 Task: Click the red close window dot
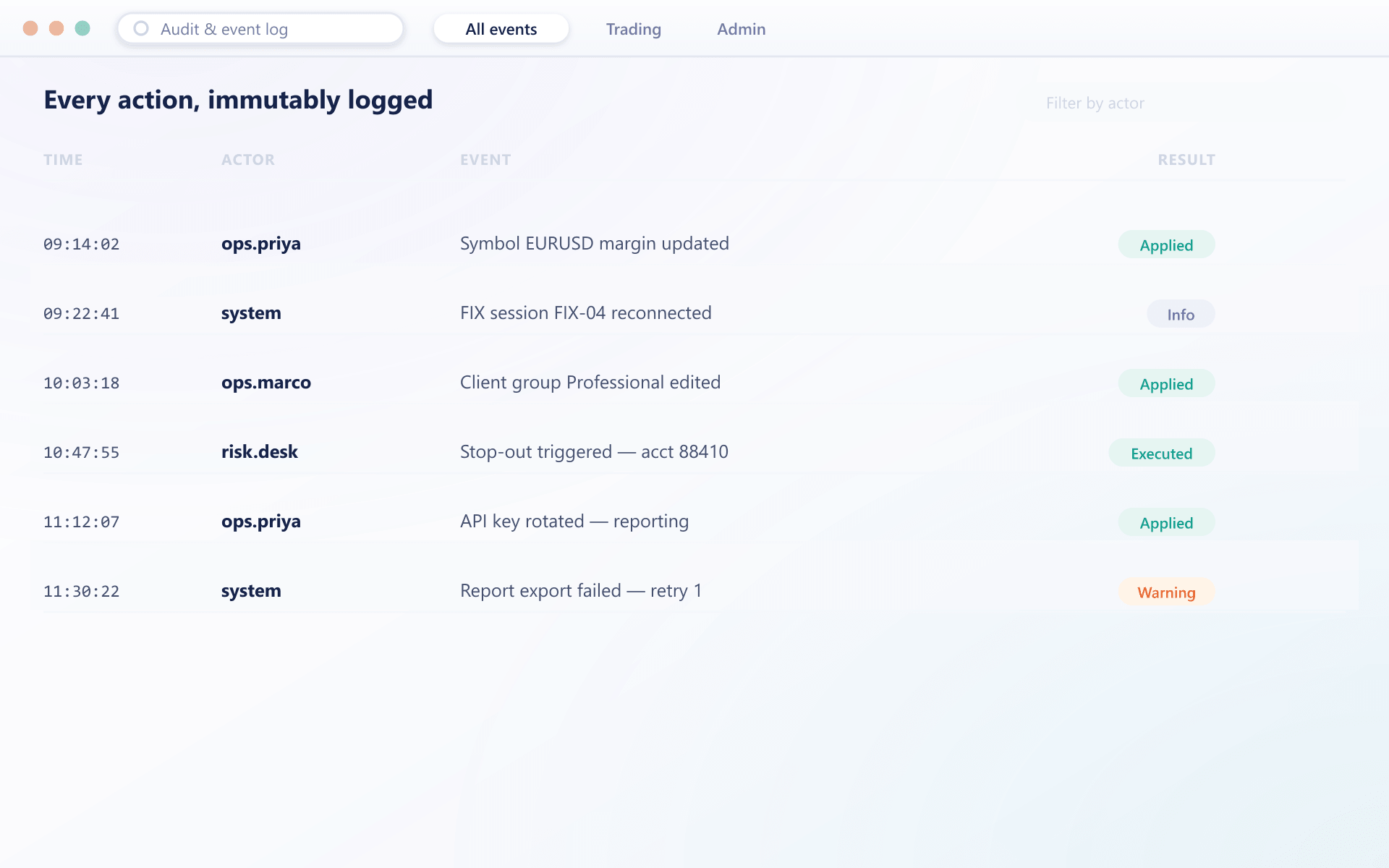point(30,28)
